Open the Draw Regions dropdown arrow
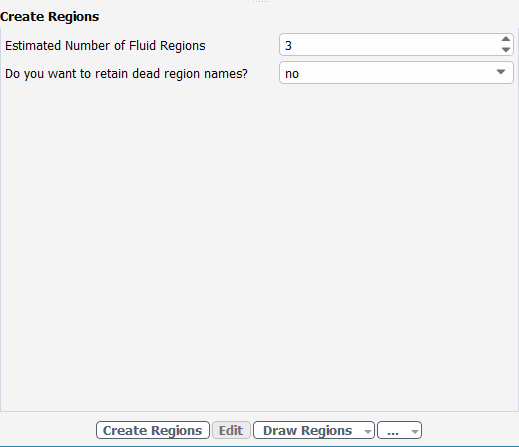519x447 pixels. tap(368, 431)
